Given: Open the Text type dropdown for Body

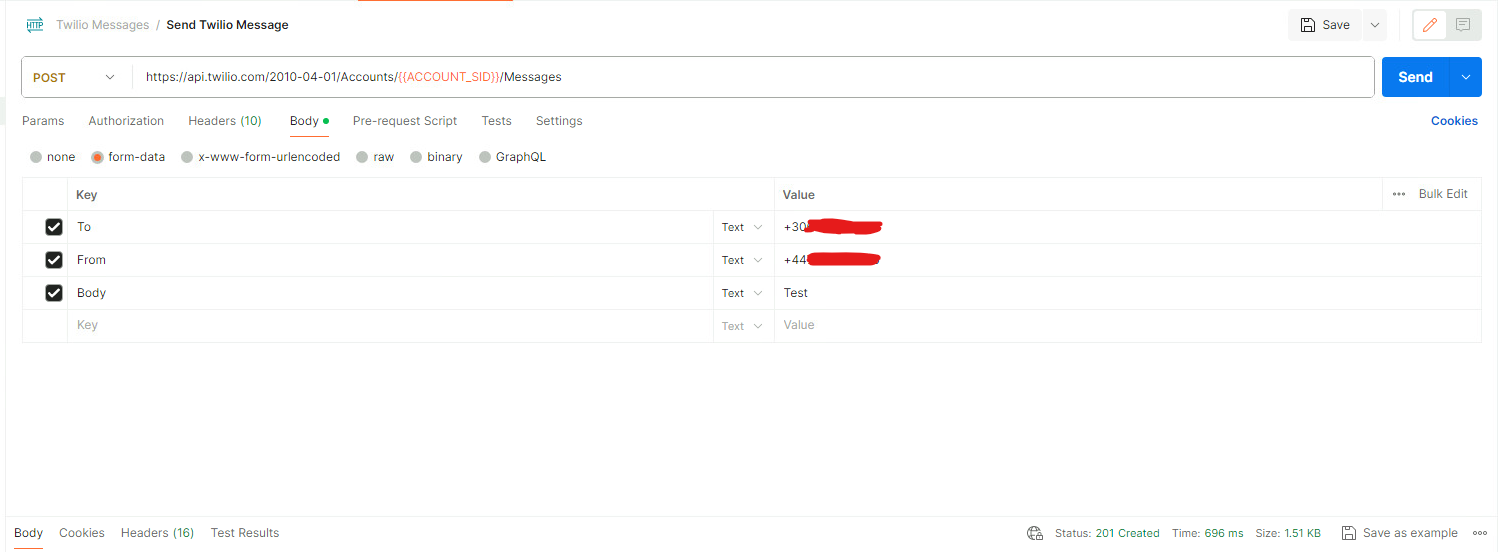Looking at the screenshot, I should coord(743,293).
